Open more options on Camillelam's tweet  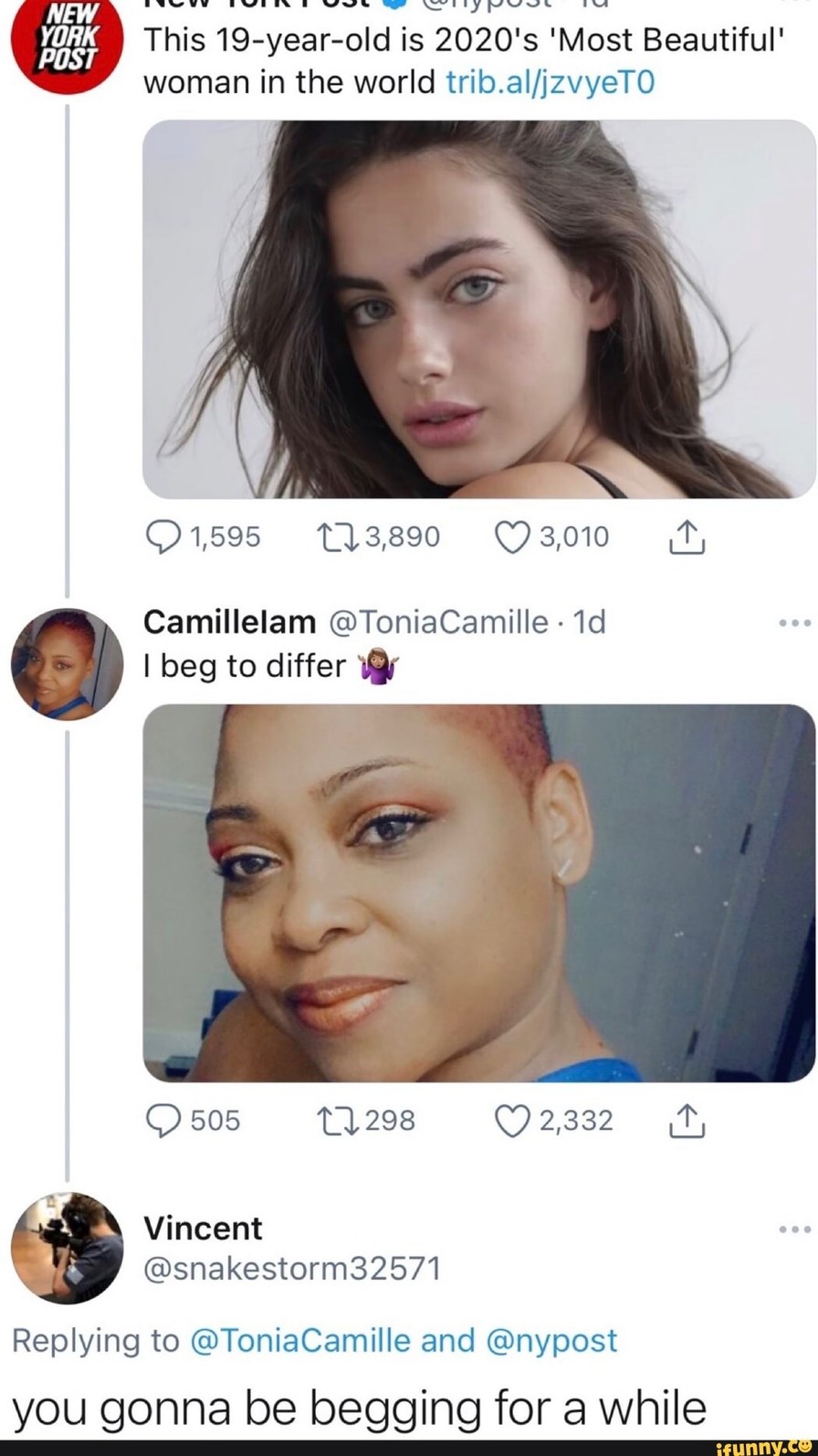(793, 623)
